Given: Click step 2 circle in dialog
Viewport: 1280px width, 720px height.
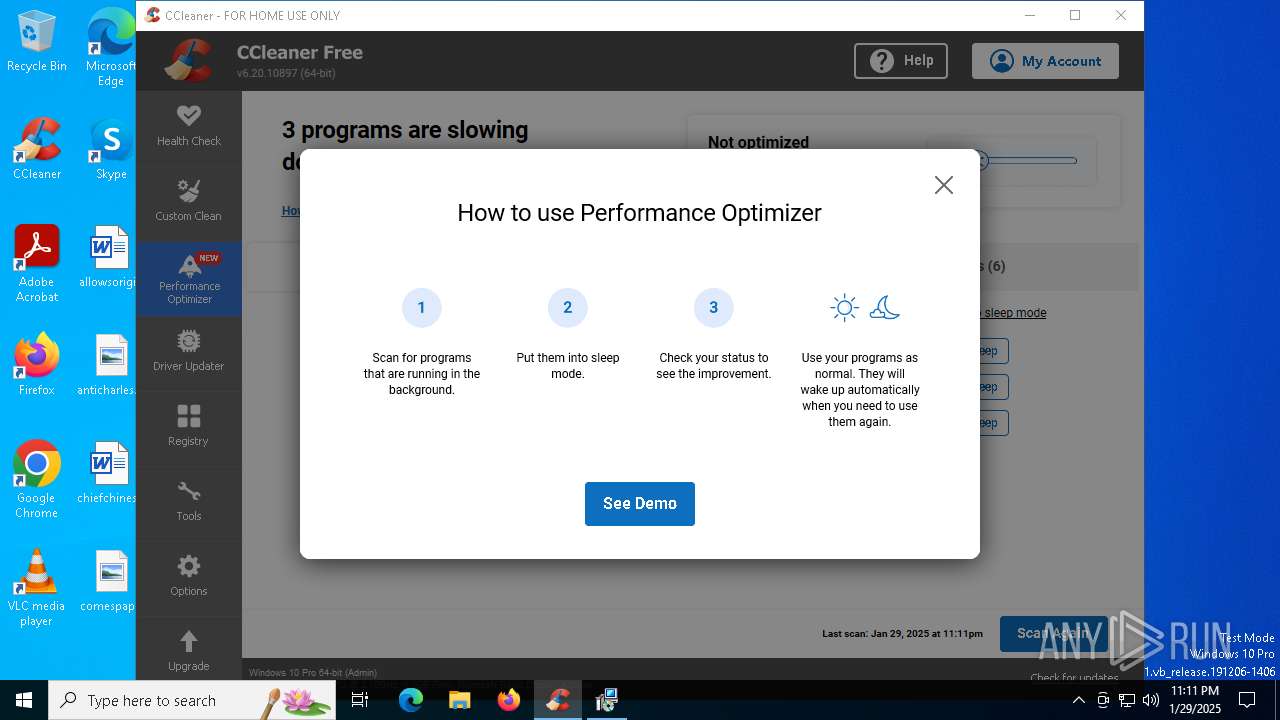Looking at the screenshot, I should coord(567,308).
